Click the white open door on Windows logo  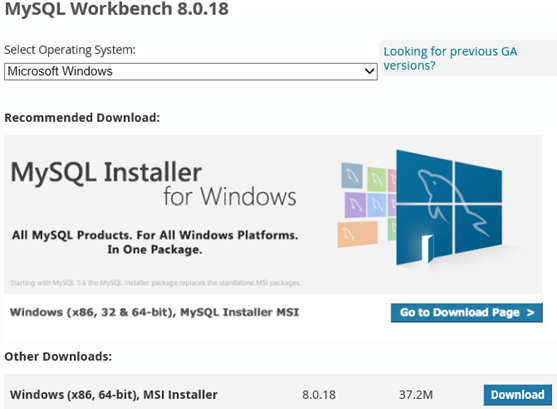click(427, 249)
